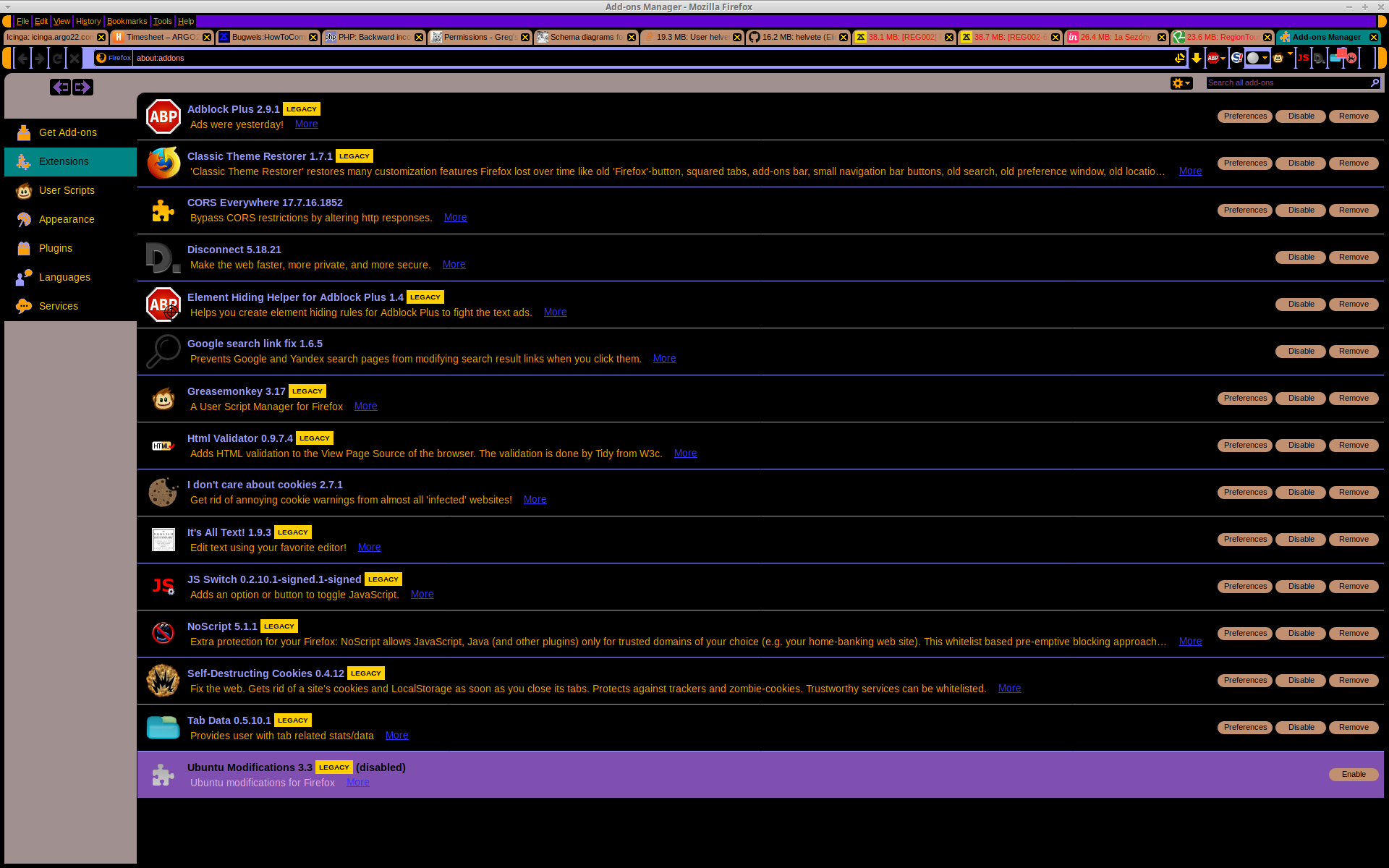The height and width of the screenshot is (868, 1389).
Task: Click the Disconnect D toolbar icon
Action: pos(1319,59)
